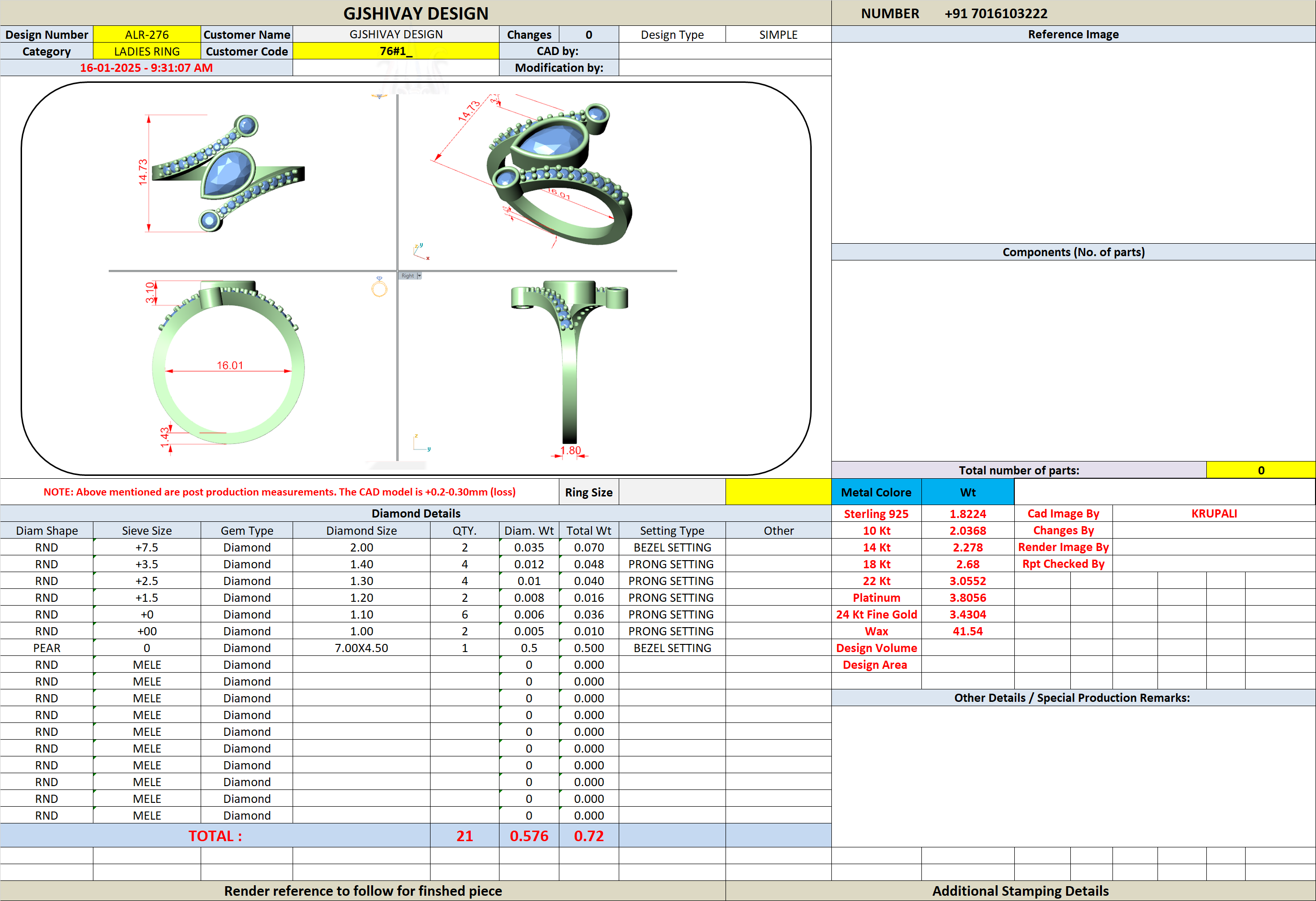
Task: Open the Right viewport label dropdown arrow
Action: coord(419,276)
